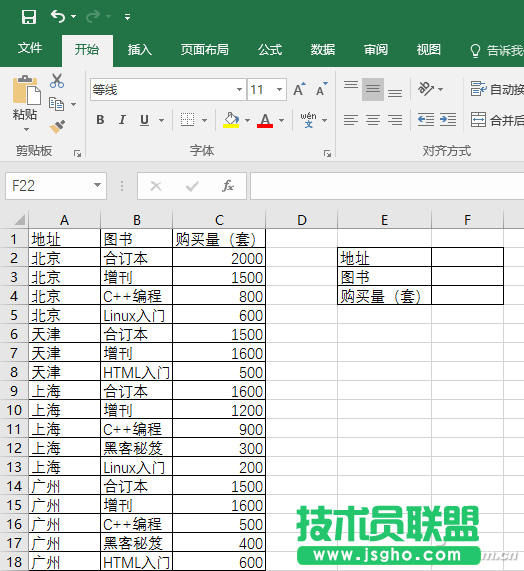Open Customize Quick Access Toolbar dropdown
The image size is (524, 571).
(x=127, y=17)
